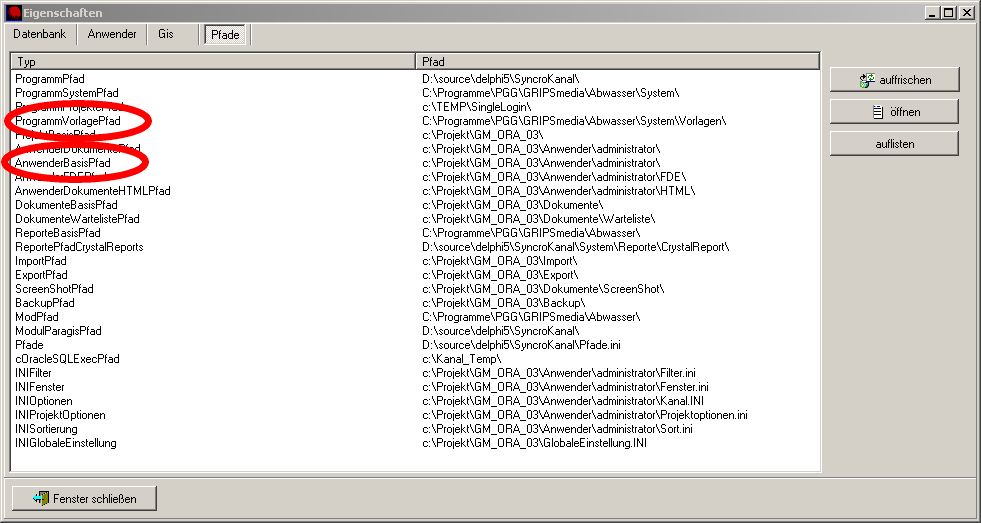Image resolution: width=981 pixels, height=523 pixels.
Task: Select the ProgrammVorlagePfad entry
Action: click(68, 120)
